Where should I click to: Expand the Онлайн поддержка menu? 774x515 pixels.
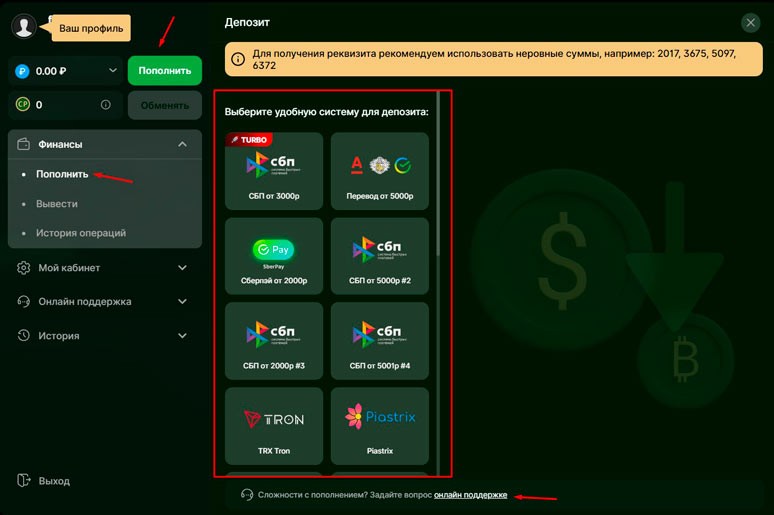pyautogui.click(x=182, y=302)
